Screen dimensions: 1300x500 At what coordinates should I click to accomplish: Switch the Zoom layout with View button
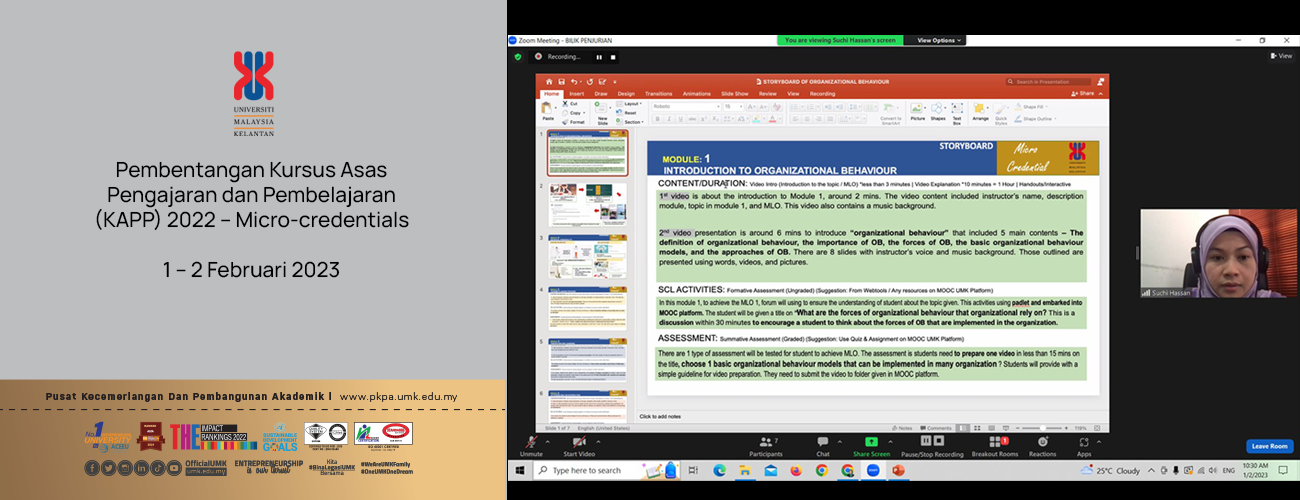[x=1281, y=56]
